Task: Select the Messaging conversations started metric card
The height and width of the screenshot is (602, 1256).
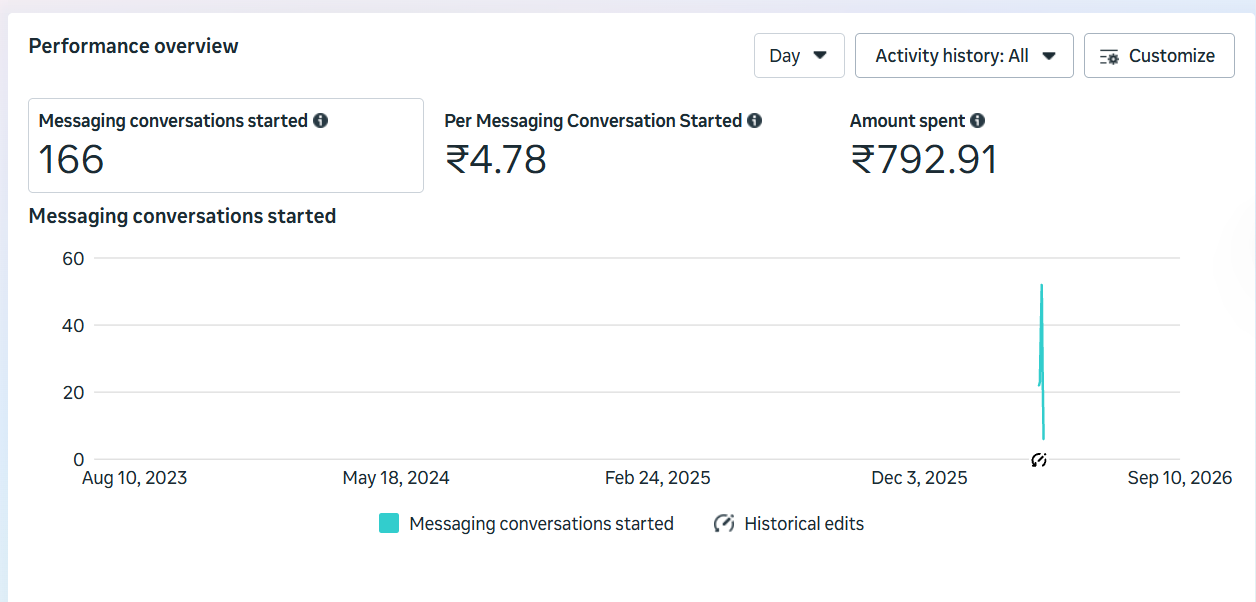Action: 226,145
